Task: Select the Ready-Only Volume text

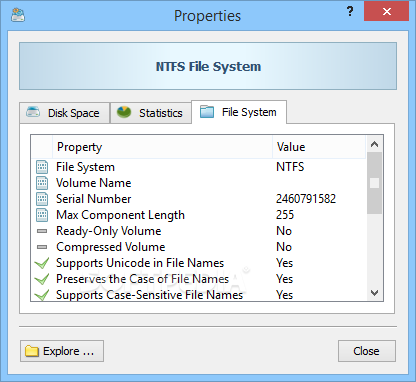Action: [x=109, y=231]
